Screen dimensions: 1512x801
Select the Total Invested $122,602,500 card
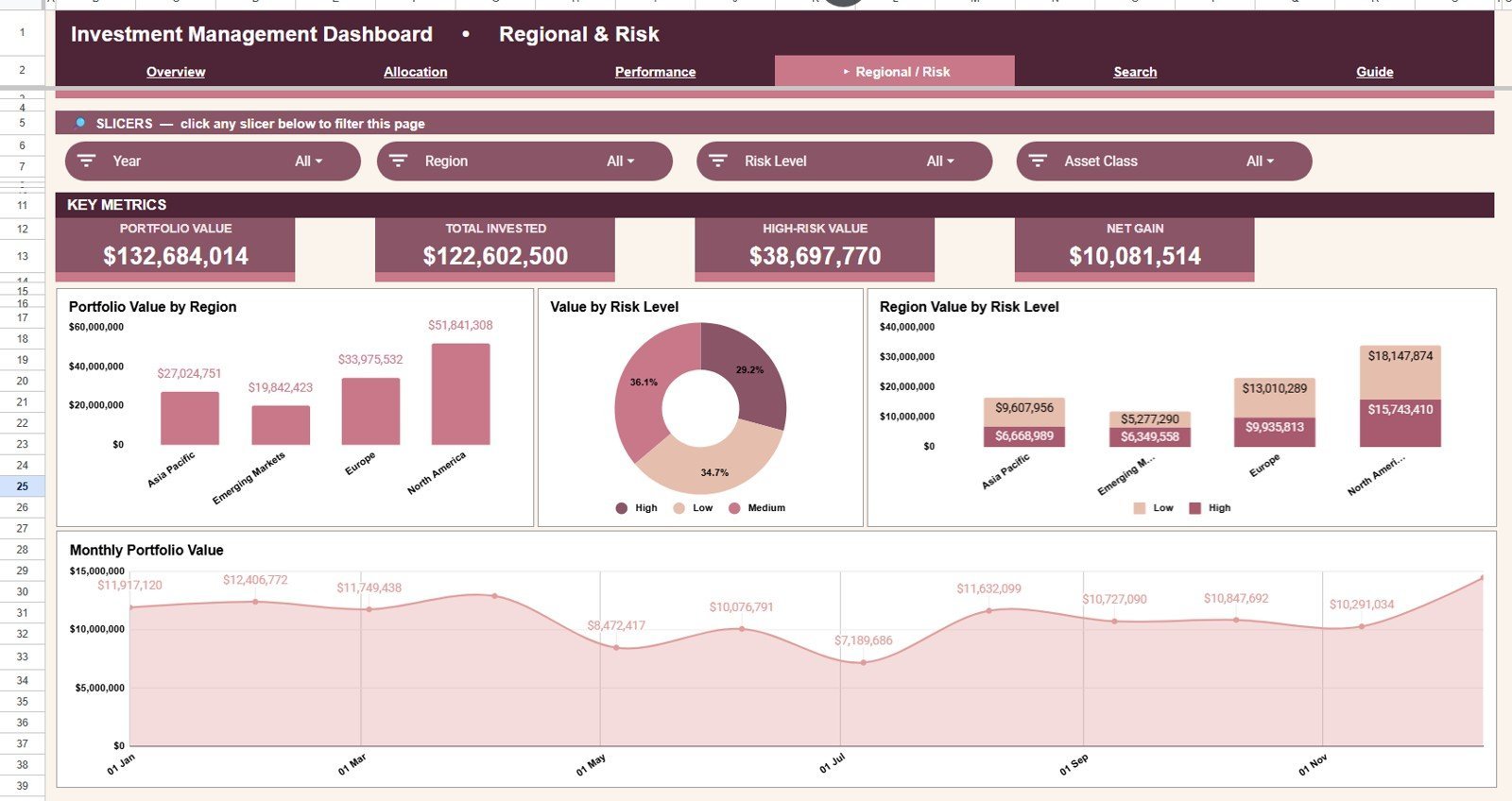[x=495, y=249]
